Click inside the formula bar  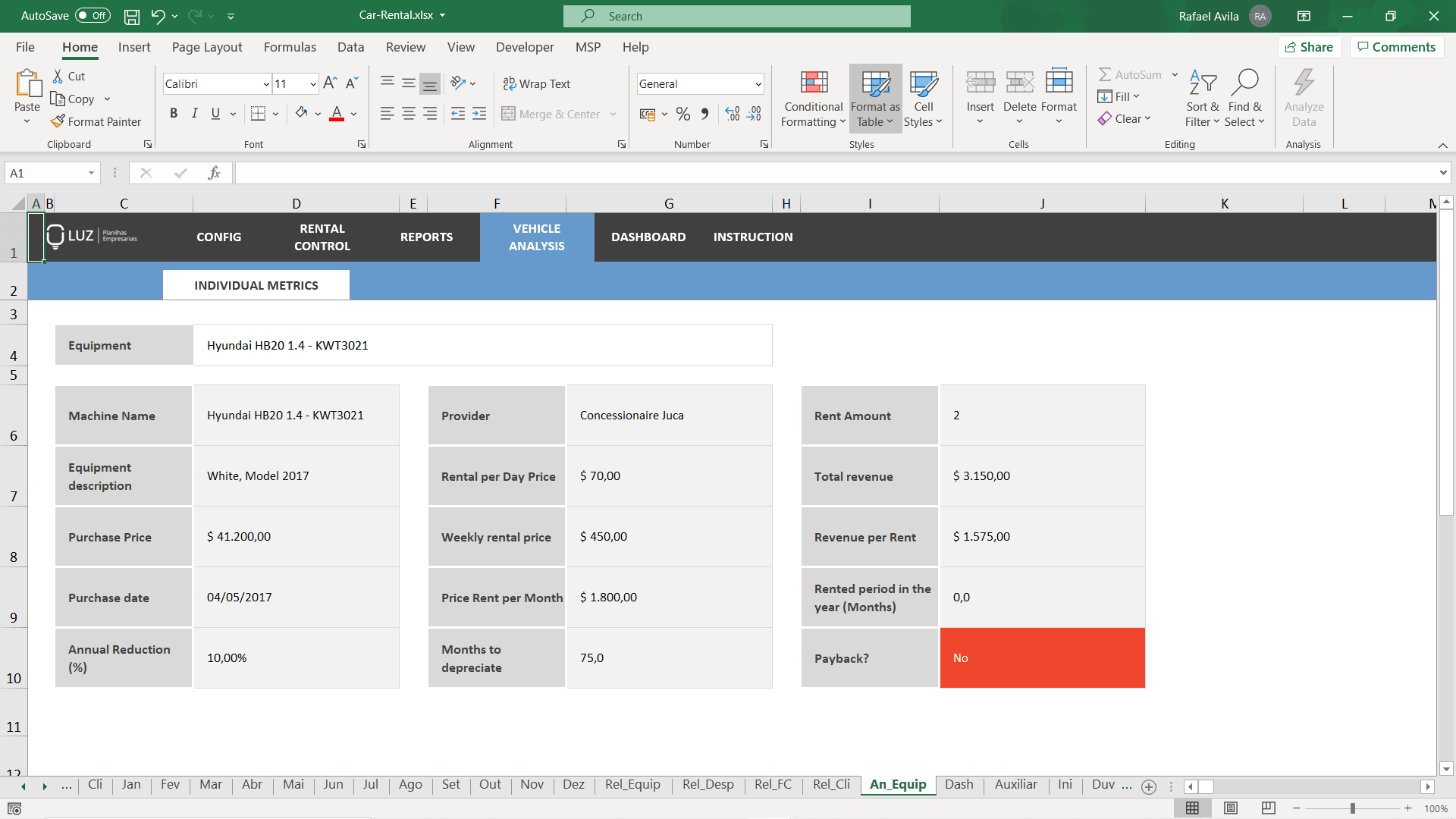(x=531, y=172)
